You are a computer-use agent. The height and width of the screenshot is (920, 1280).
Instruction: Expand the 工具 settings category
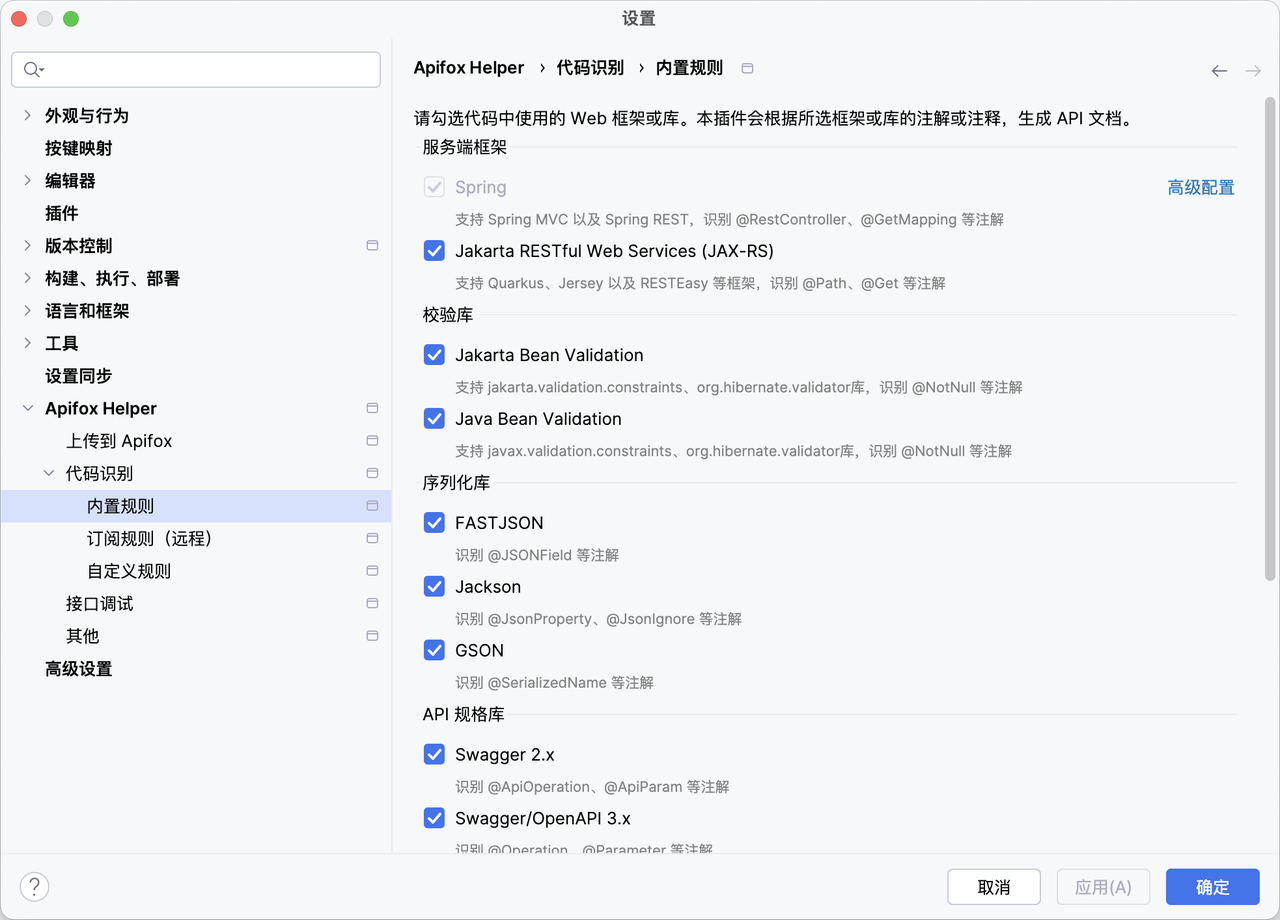[x=26, y=343]
